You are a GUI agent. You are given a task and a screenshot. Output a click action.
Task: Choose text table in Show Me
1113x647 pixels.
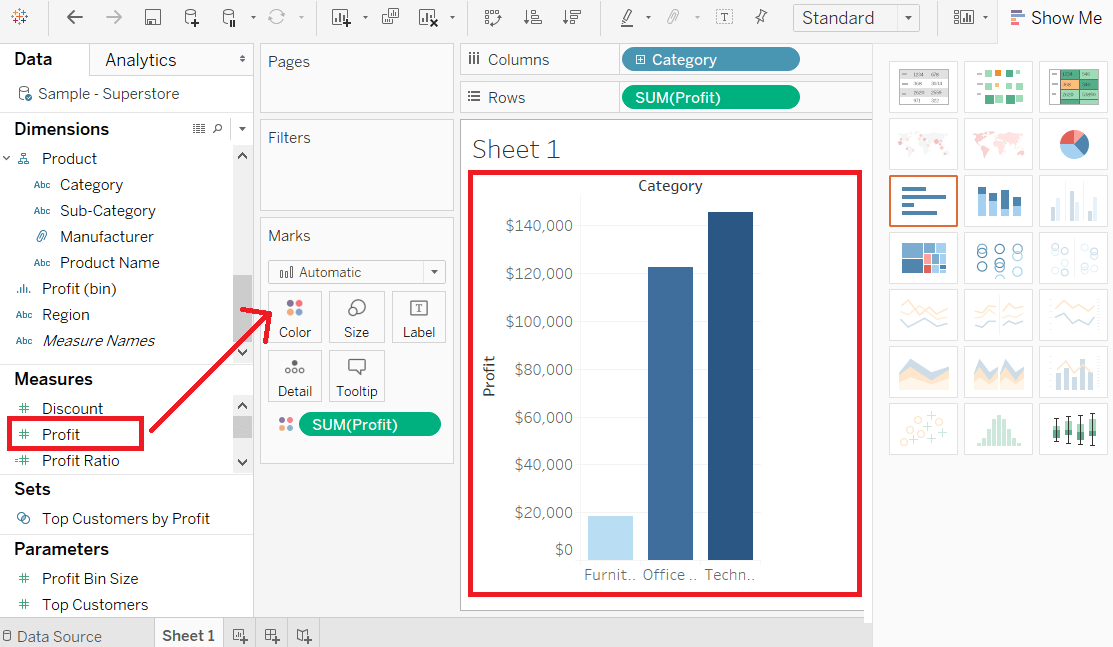[923, 87]
